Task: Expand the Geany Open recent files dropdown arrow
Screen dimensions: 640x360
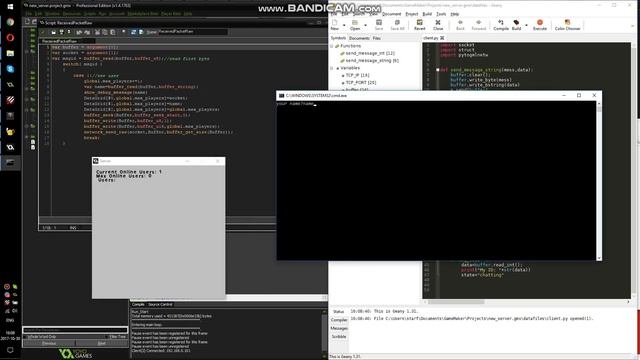Action: [365, 25]
